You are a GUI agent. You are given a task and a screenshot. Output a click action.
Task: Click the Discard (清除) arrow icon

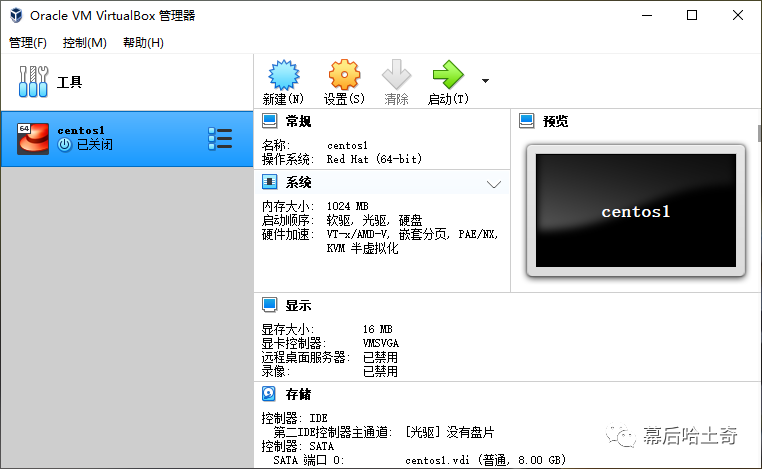point(397,76)
